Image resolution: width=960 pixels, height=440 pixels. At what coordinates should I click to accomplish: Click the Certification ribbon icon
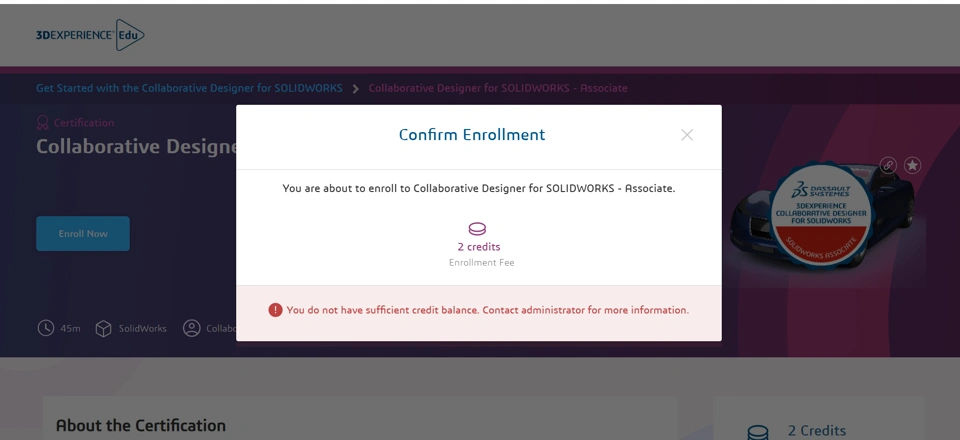point(43,123)
